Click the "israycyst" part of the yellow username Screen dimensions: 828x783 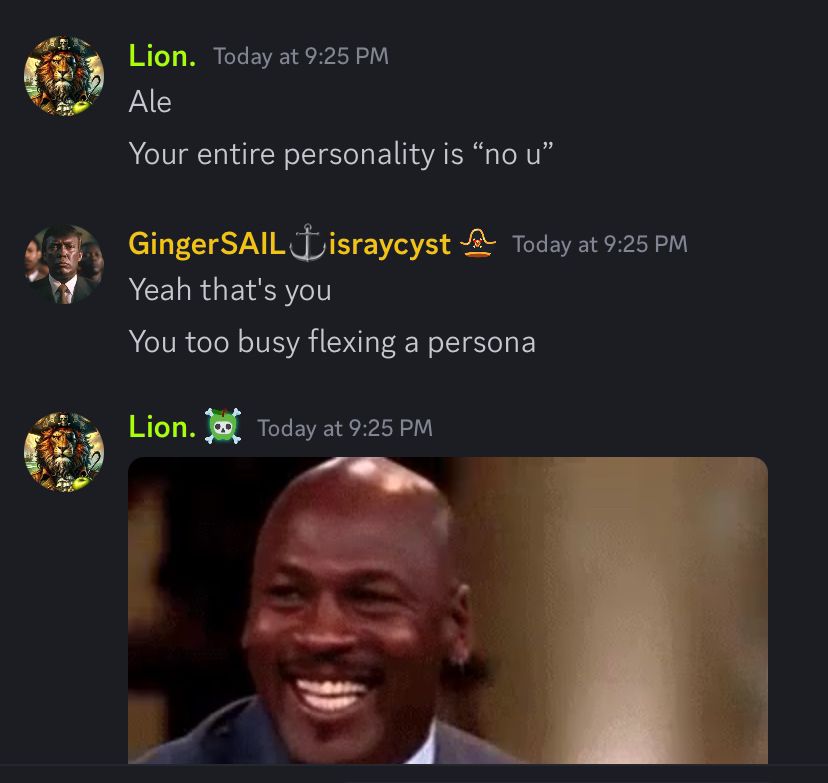pyautogui.click(x=390, y=244)
